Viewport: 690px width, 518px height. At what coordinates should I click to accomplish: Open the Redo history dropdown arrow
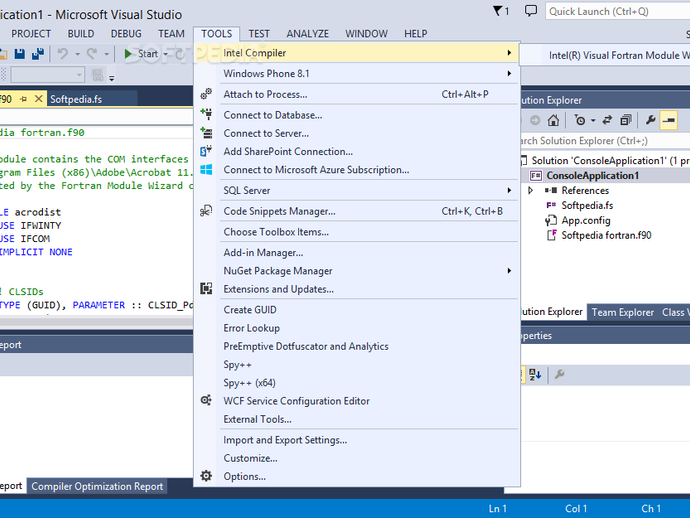point(106,54)
